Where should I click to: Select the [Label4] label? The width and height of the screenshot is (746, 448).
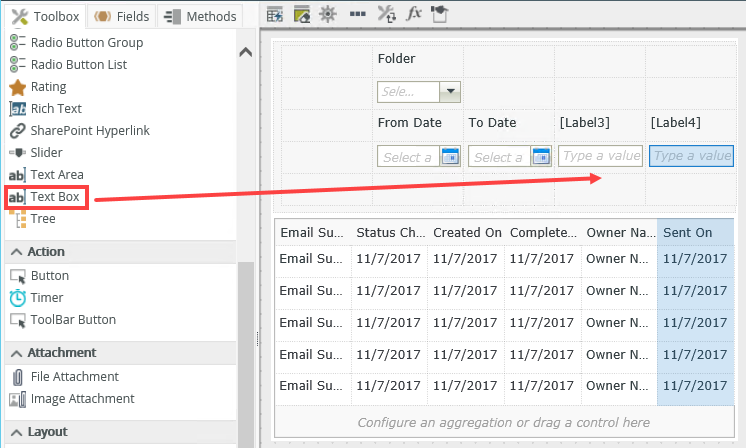point(676,123)
